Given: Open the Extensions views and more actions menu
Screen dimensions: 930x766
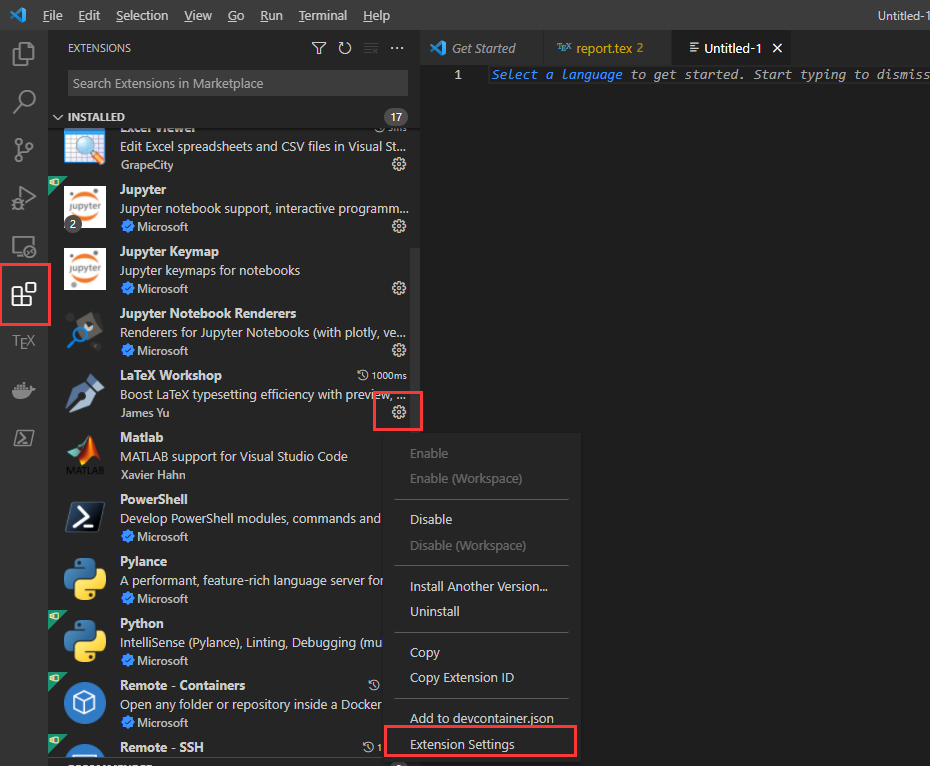Looking at the screenshot, I should pyautogui.click(x=397, y=48).
